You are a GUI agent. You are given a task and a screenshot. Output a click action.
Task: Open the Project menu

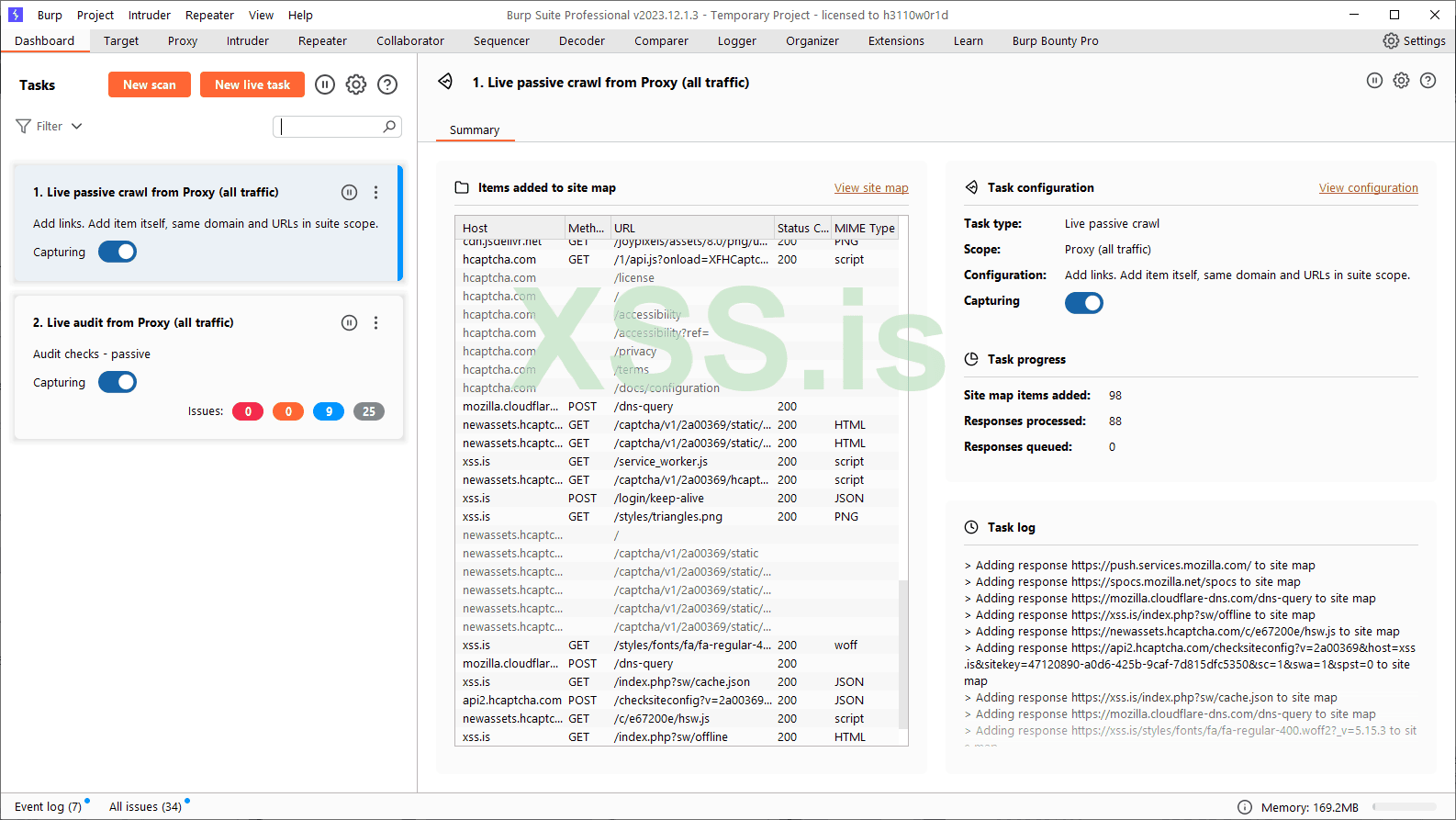coord(95,15)
